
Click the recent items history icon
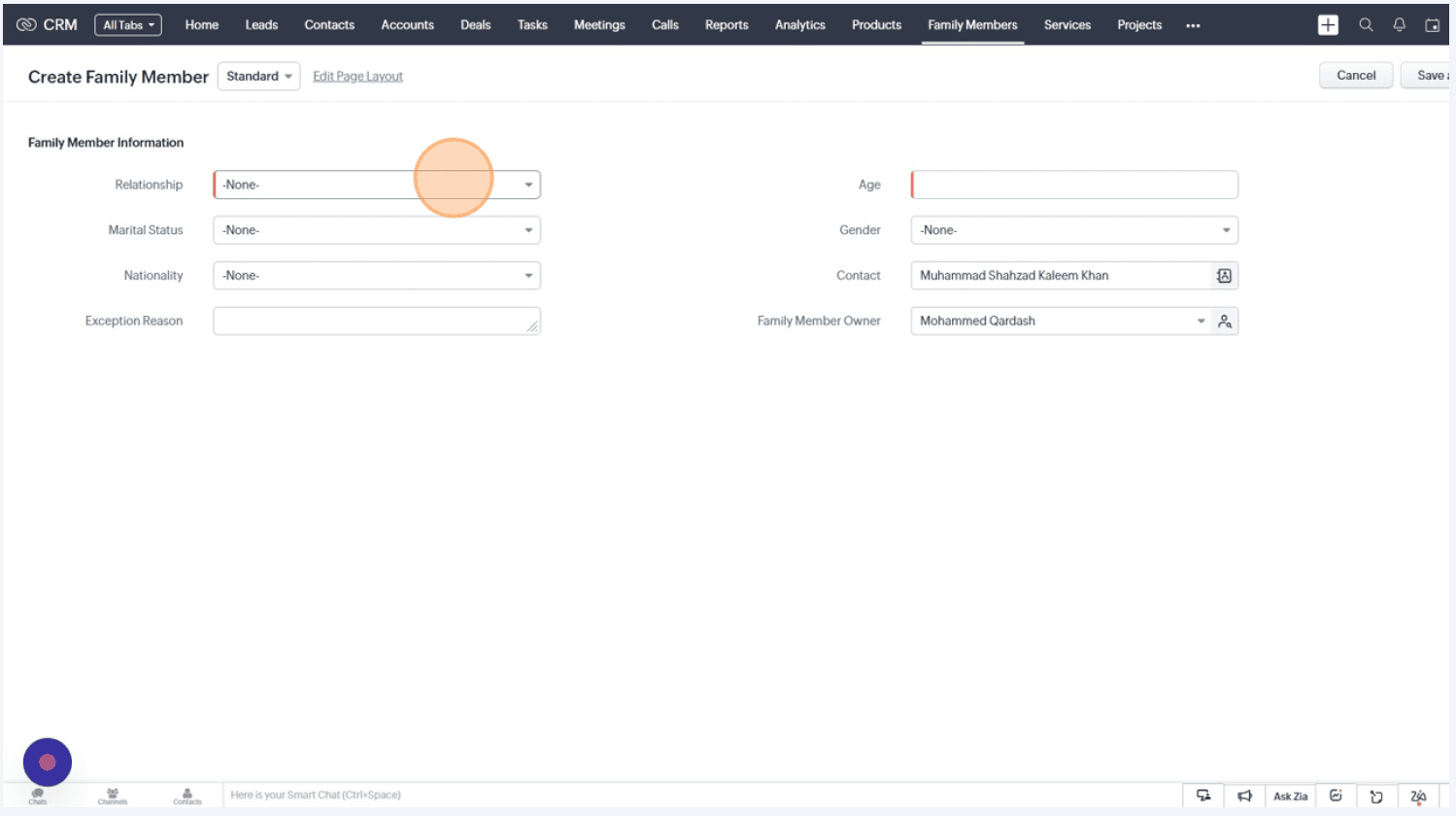(1376, 797)
